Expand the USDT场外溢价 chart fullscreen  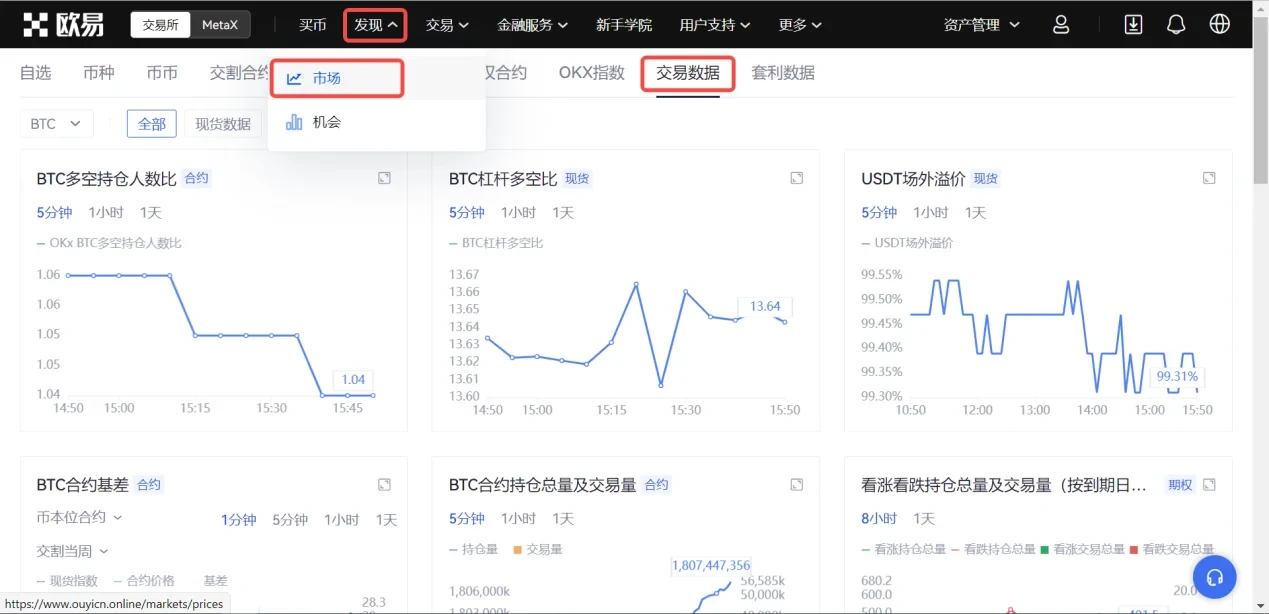1209,178
